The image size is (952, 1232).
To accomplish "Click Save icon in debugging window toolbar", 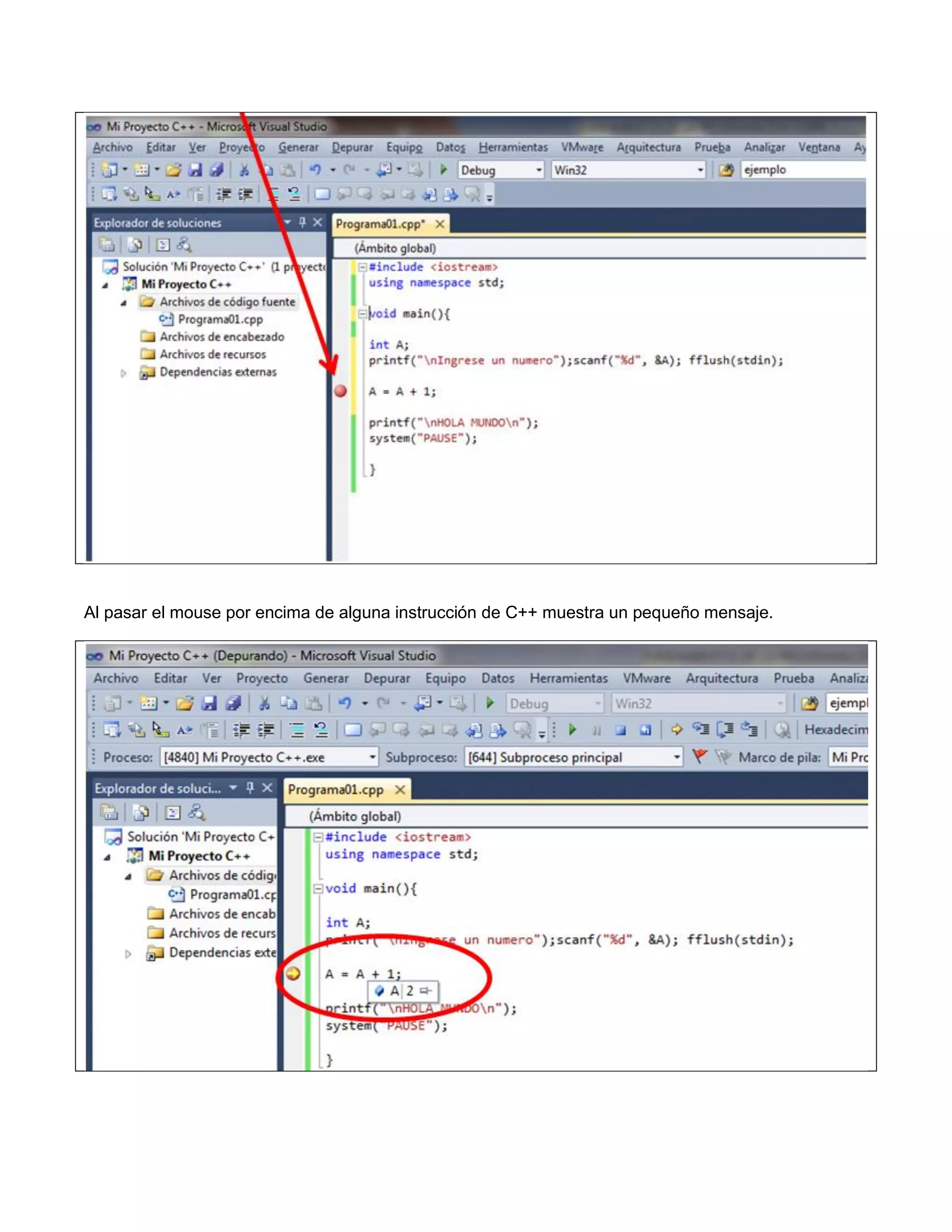I will click(x=209, y=703).
